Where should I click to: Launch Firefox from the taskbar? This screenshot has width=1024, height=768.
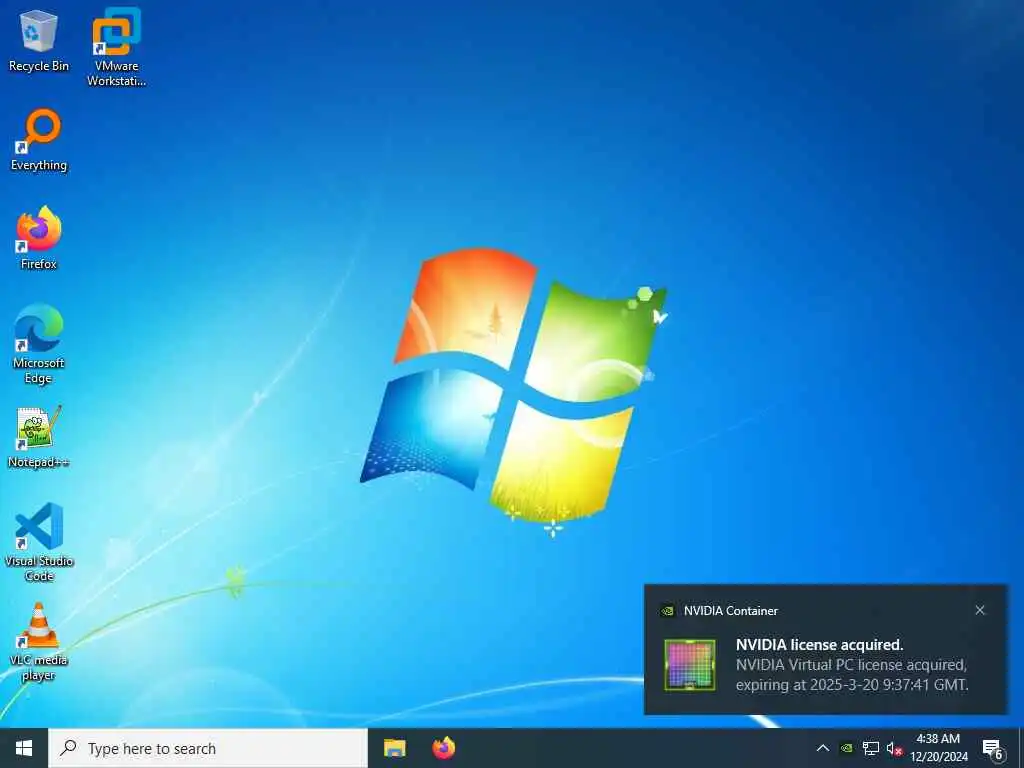pyautogui.click(x=443, y=748)
